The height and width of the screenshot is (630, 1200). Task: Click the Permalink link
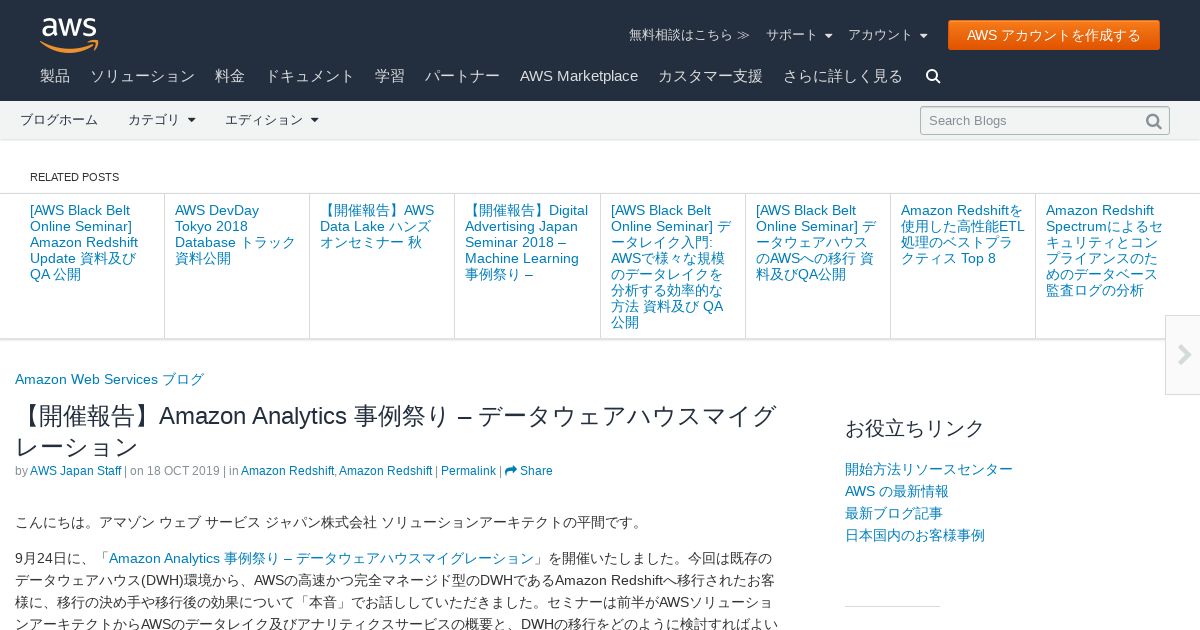point(468,471)
